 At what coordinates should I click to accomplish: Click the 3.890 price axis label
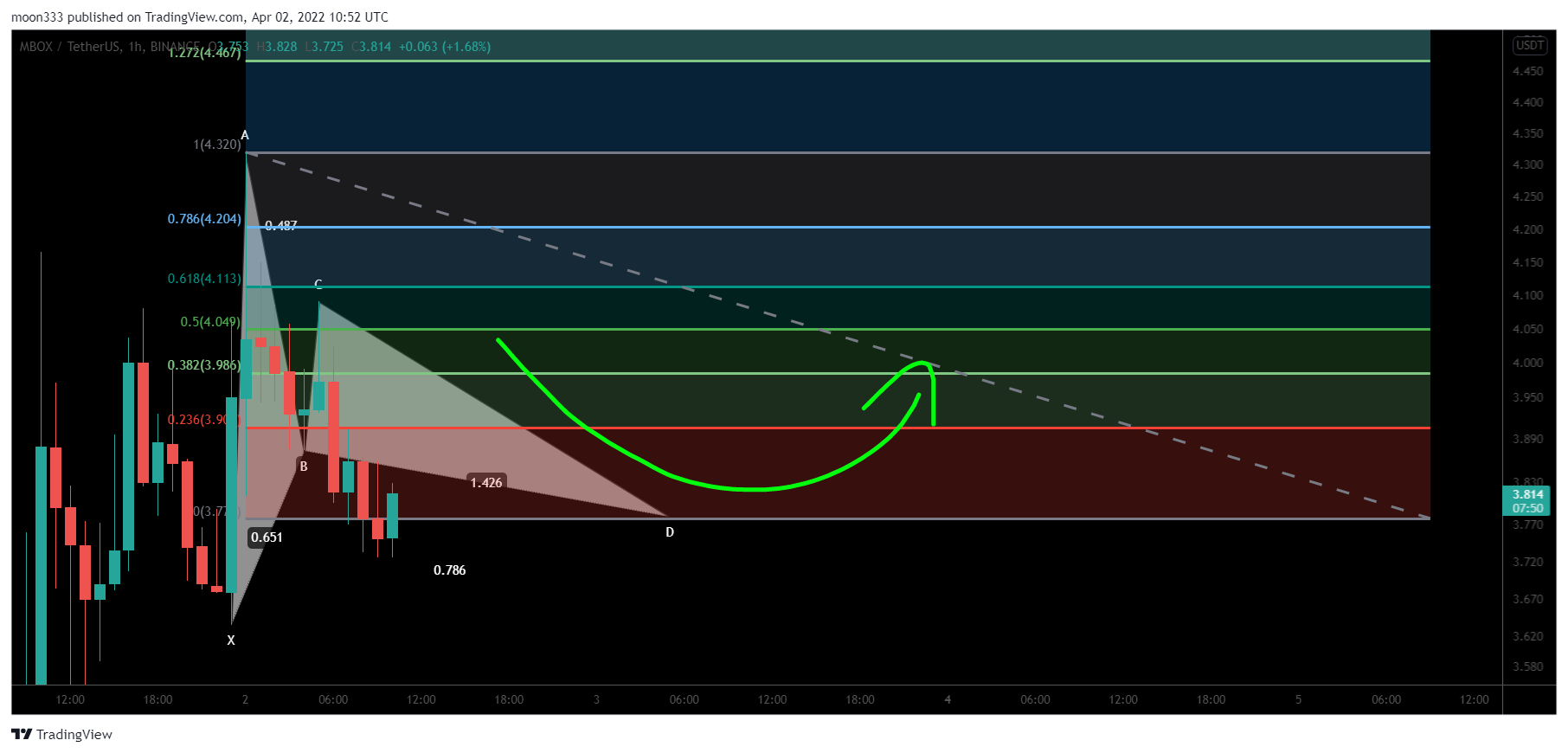1527,439
